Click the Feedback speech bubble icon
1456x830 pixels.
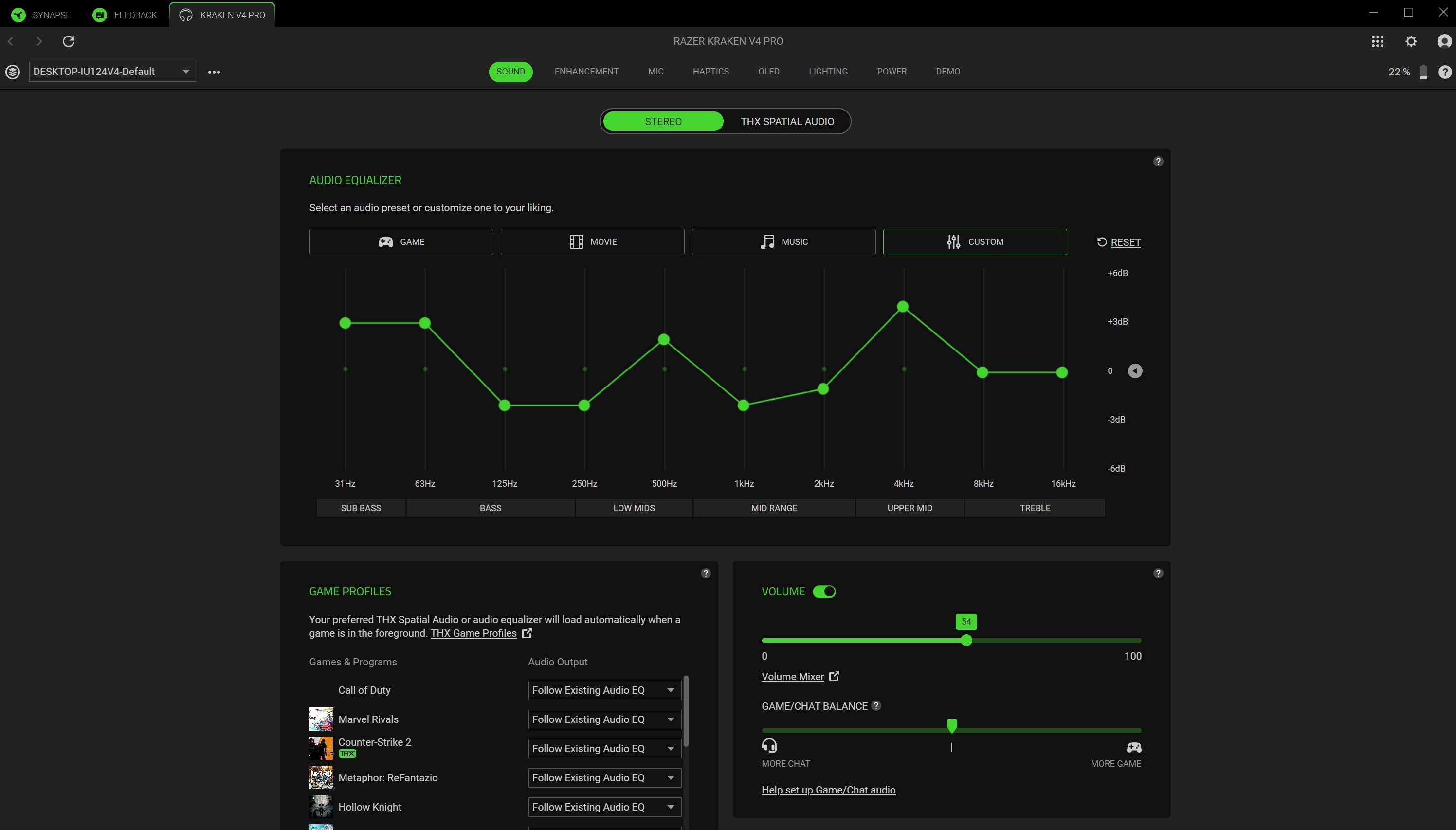[x=99, y=14]
